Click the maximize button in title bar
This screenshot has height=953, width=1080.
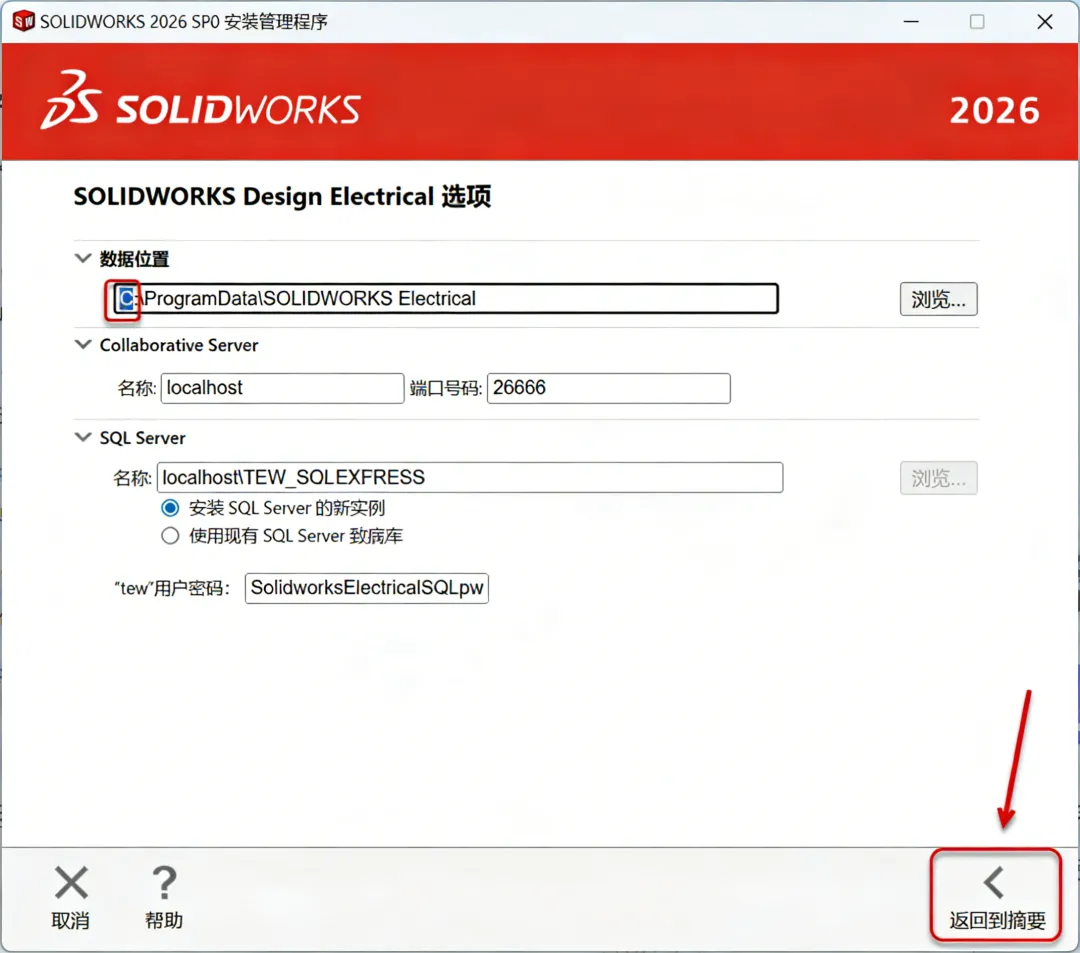[x=977, y=21]
